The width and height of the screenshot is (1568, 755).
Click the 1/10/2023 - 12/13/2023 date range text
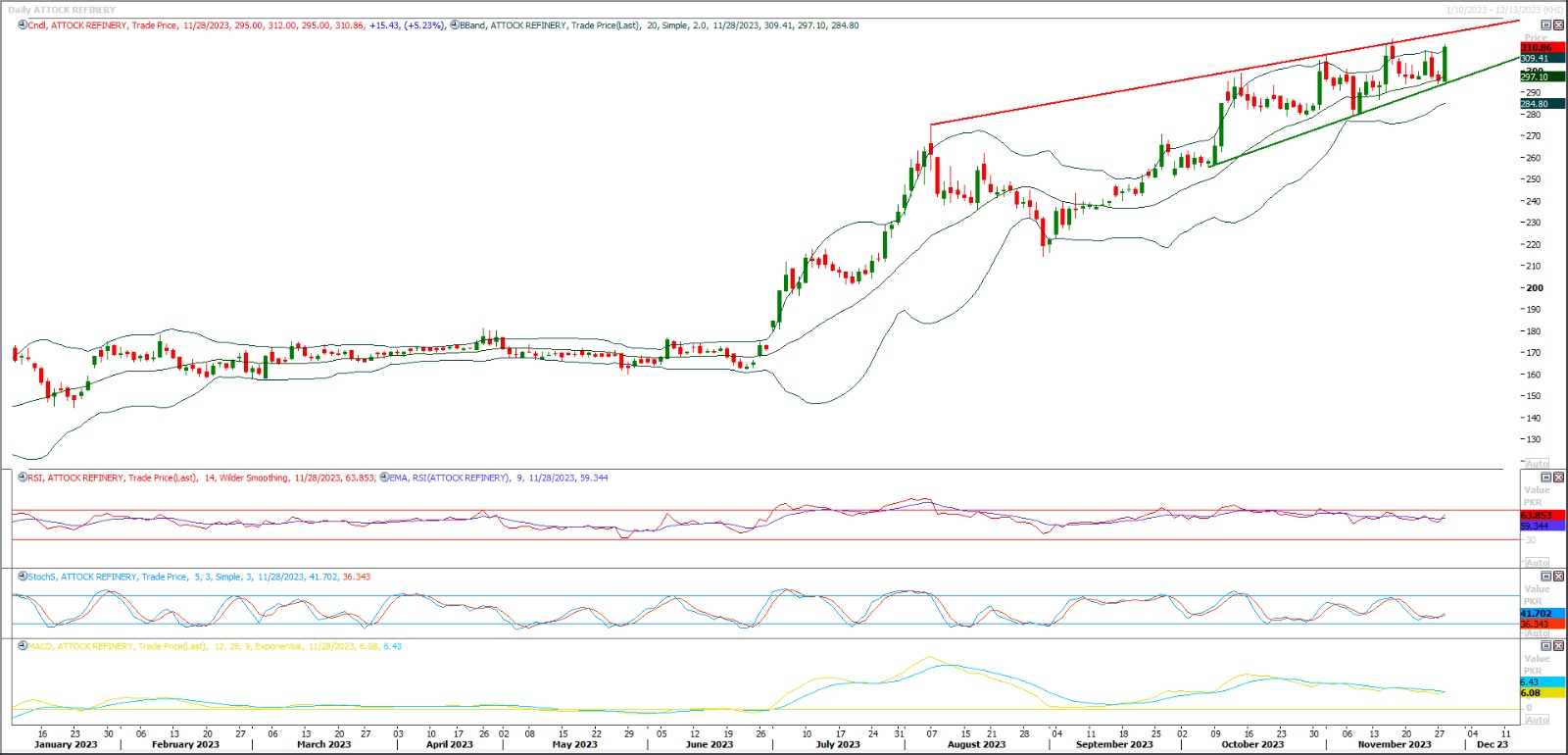click(1504, 10)
